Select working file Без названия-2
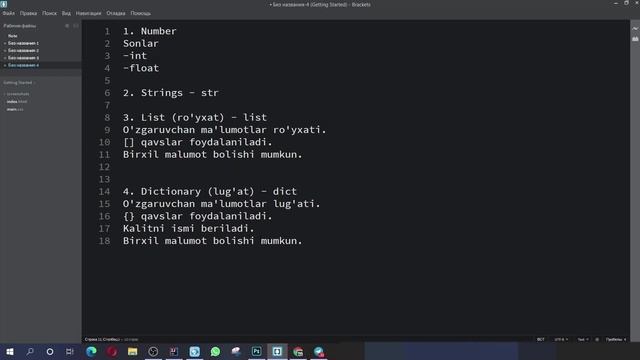This screenshot has height=360, width=640. [x=23, y=50]
